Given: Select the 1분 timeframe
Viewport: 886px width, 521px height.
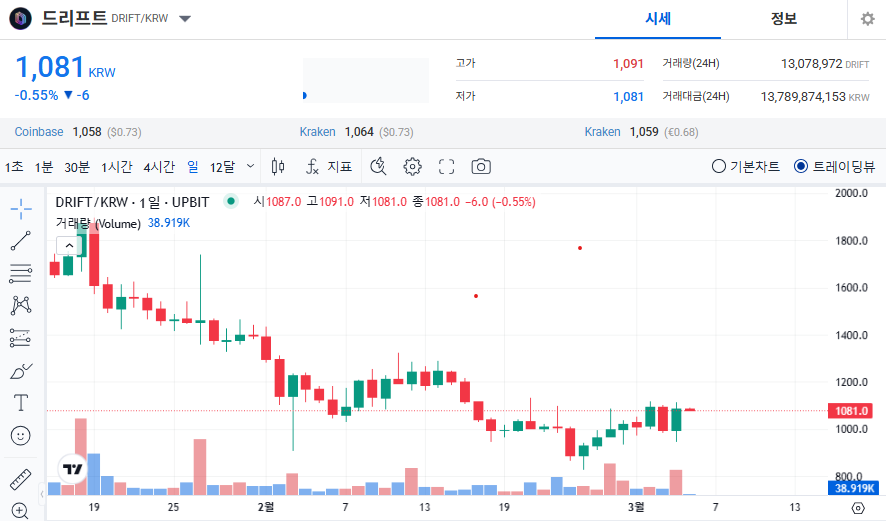Looking at the screenshot, I should coord(44,167).
